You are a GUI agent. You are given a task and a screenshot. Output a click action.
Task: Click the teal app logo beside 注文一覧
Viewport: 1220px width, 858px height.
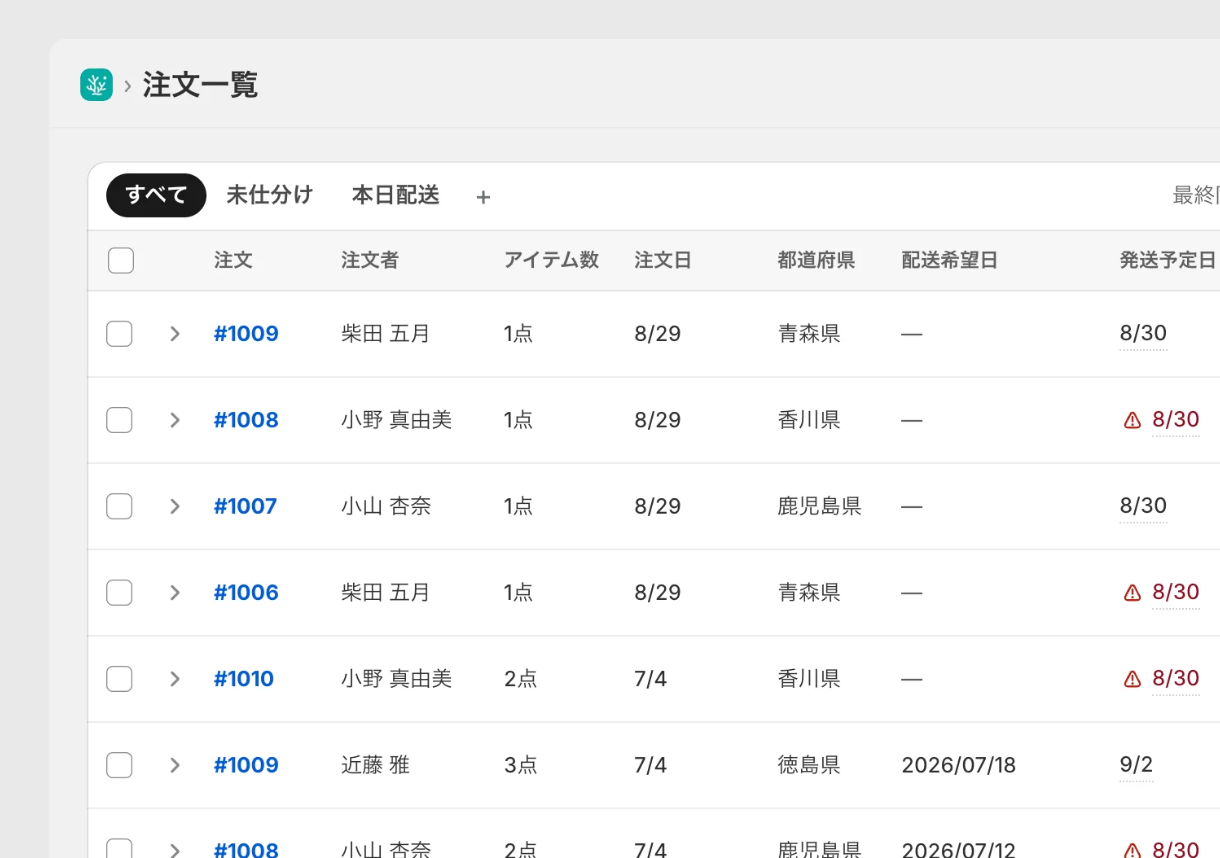point(96,85)
